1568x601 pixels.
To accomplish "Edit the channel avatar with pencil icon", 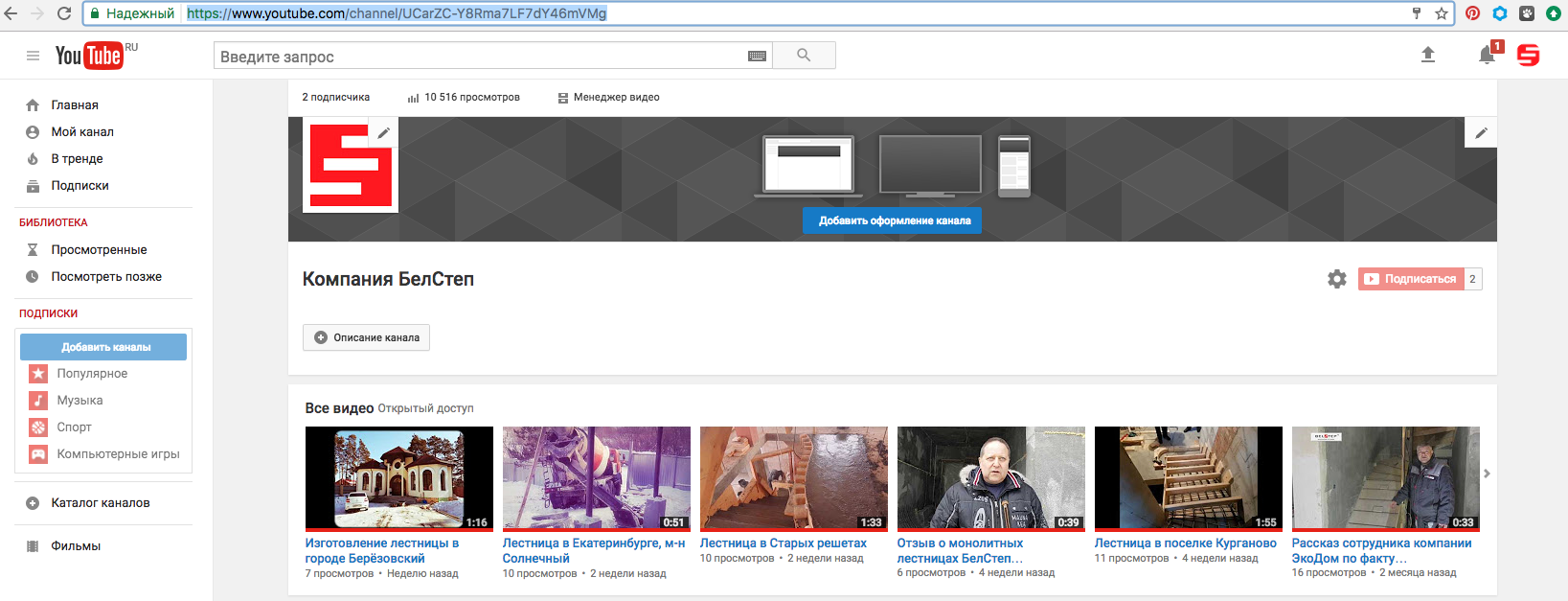I will [x=383, y=133].
